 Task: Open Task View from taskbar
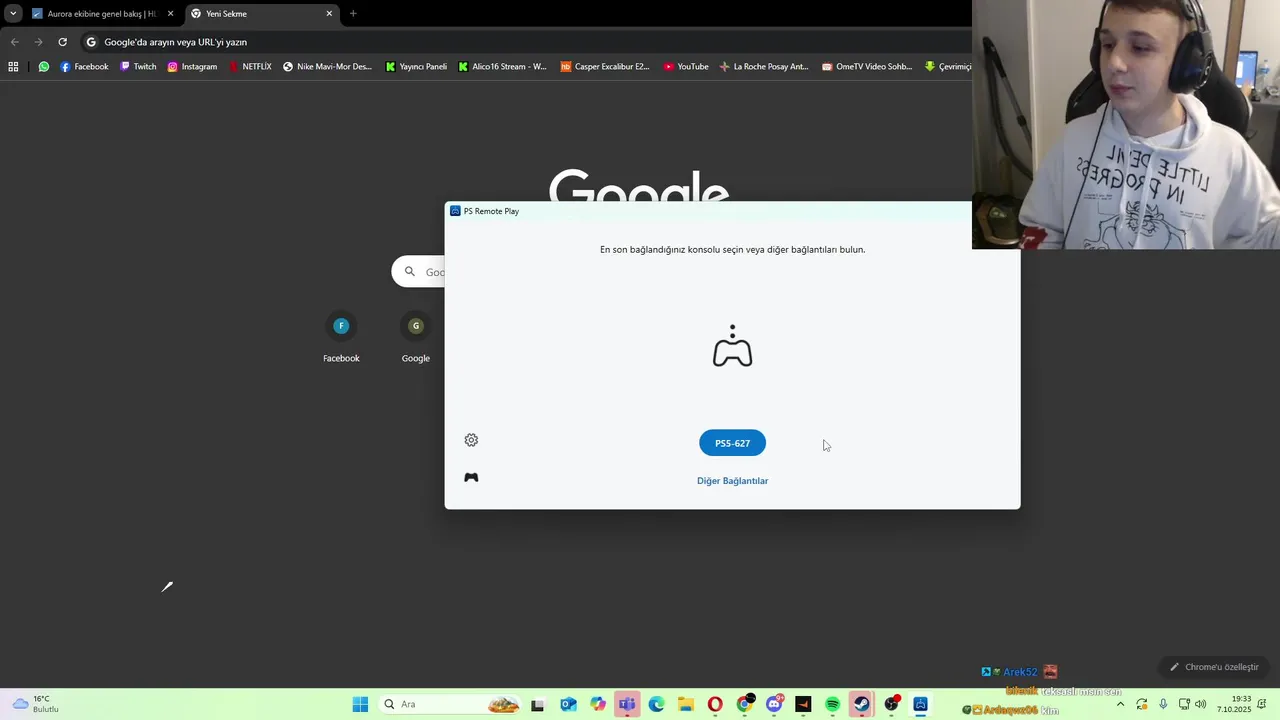[537, 704]
